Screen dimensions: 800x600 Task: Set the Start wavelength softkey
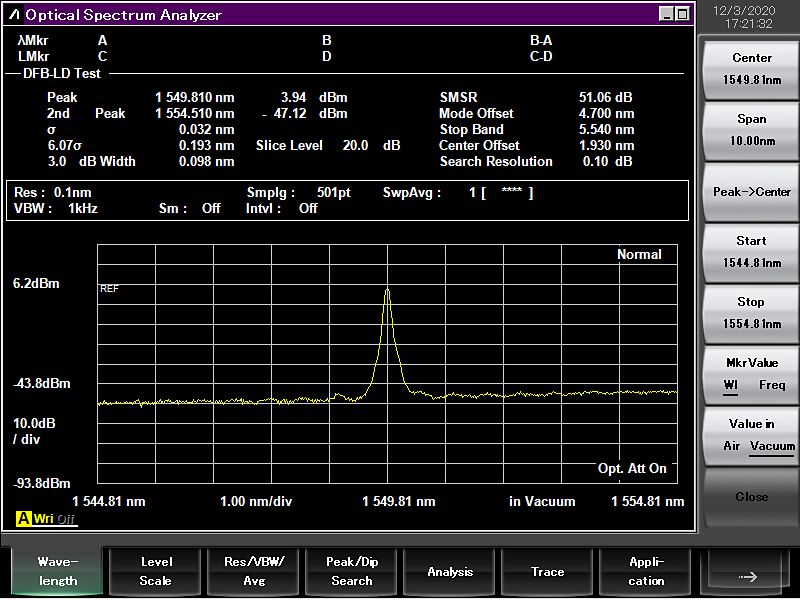point(751,252)
